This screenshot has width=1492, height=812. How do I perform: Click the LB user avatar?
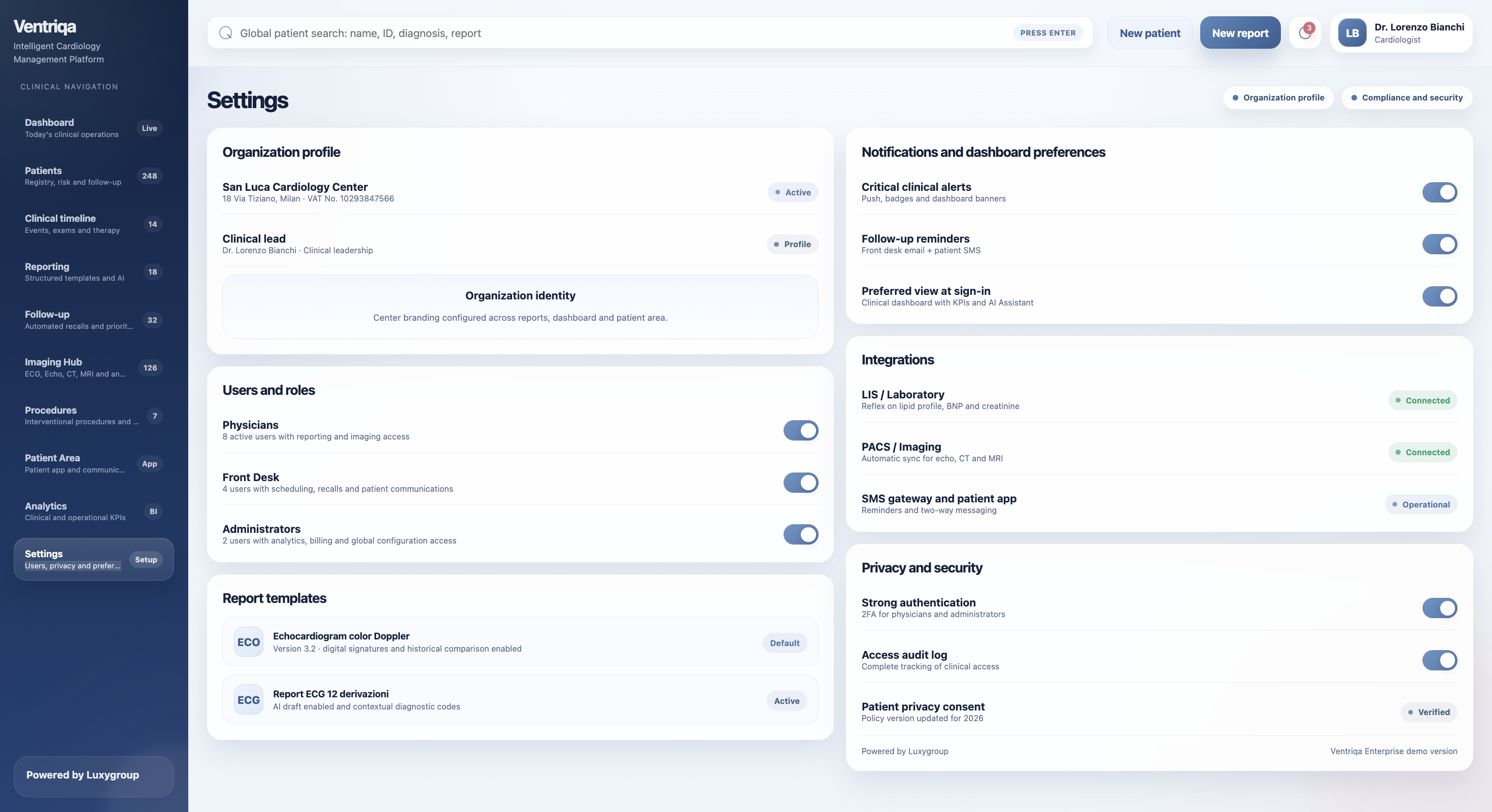1352,33
